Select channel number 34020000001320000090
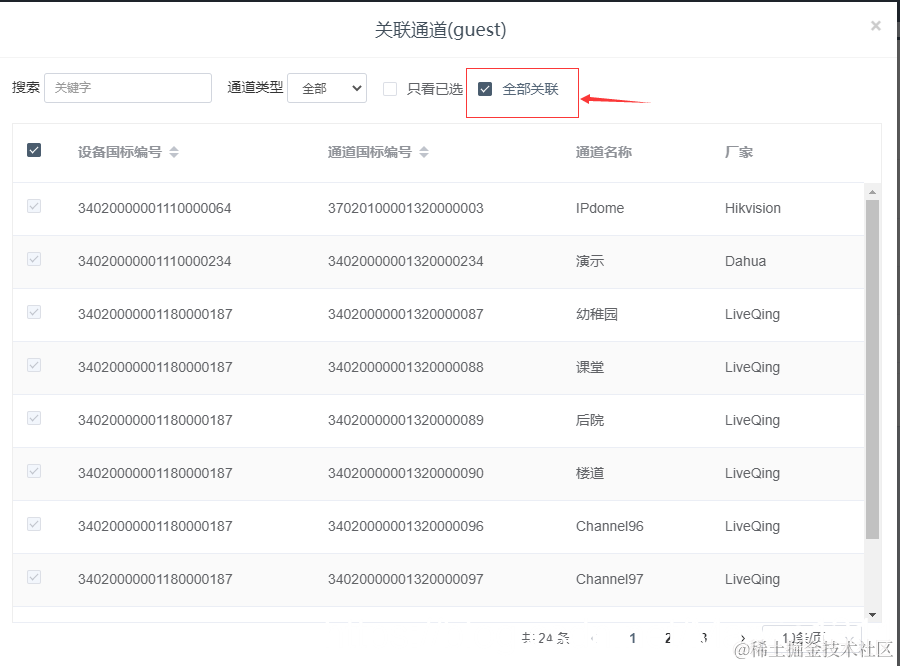Image resolution: width=900 pixels, height=666 pixels. 406,473
